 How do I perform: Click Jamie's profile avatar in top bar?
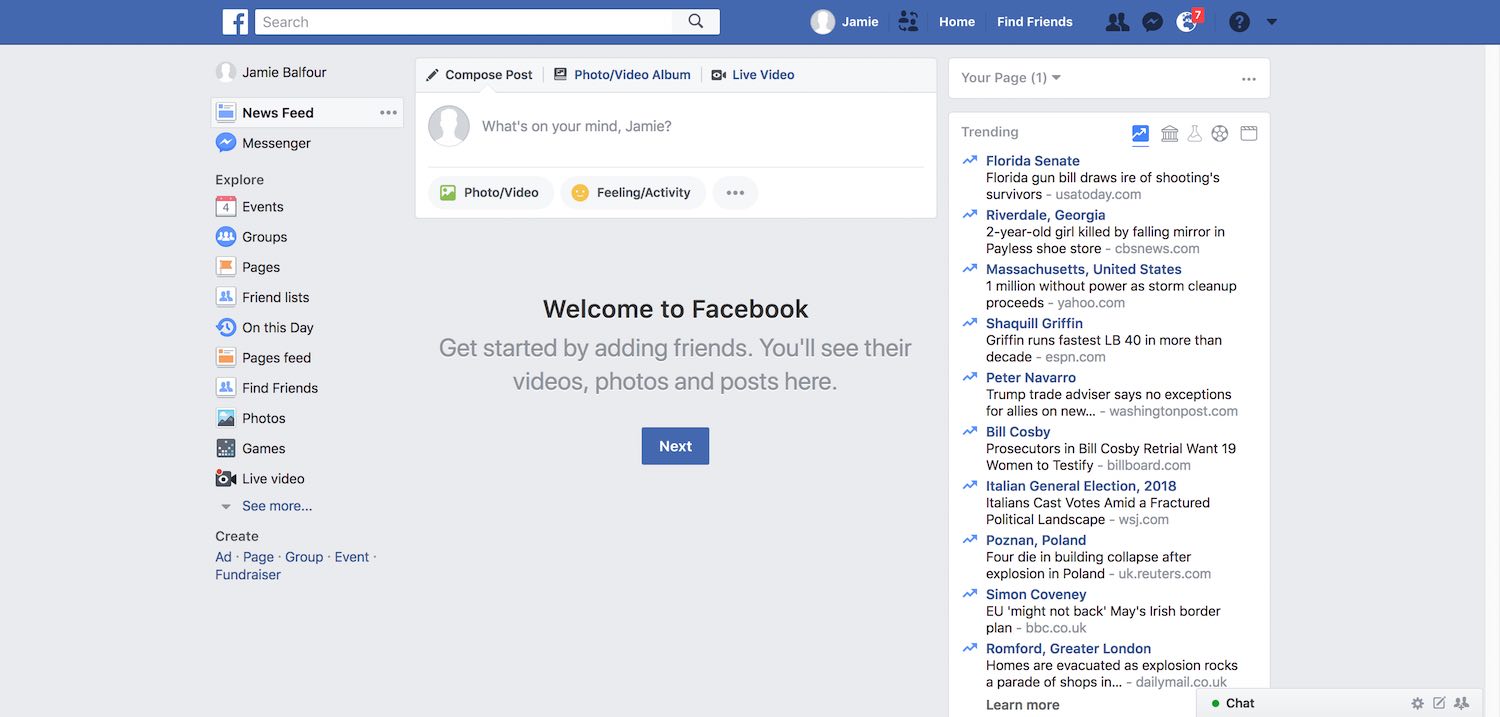pos(822,21)
